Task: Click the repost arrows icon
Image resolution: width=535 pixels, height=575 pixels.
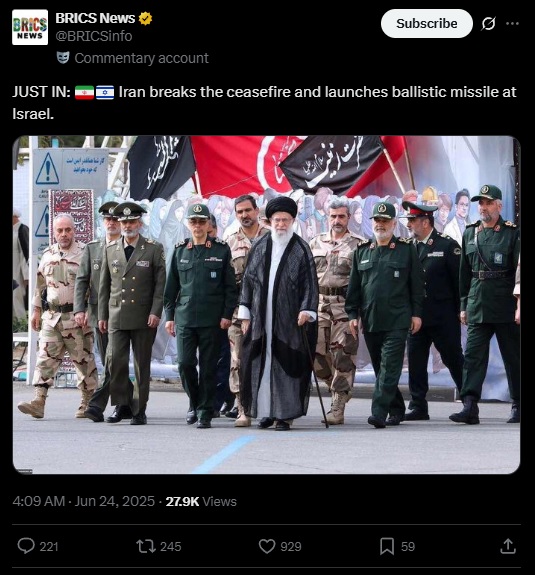Action: pos(146,546)
